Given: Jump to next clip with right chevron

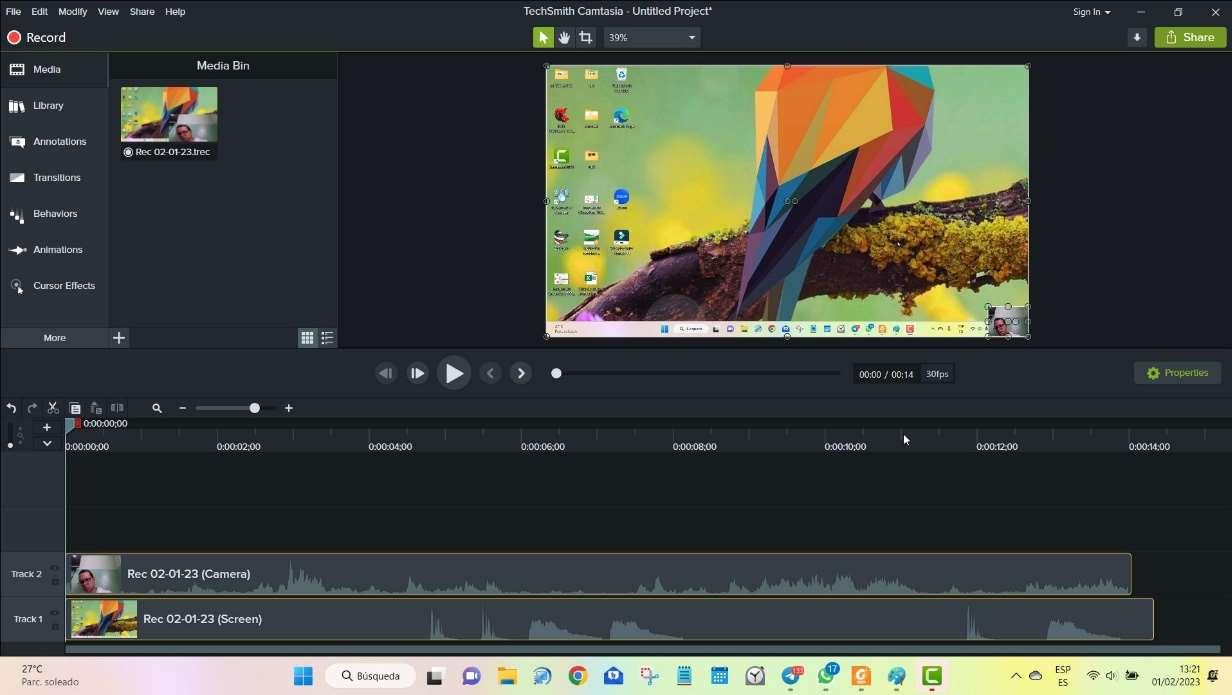Looking at the screenshot, I should 521,373.
